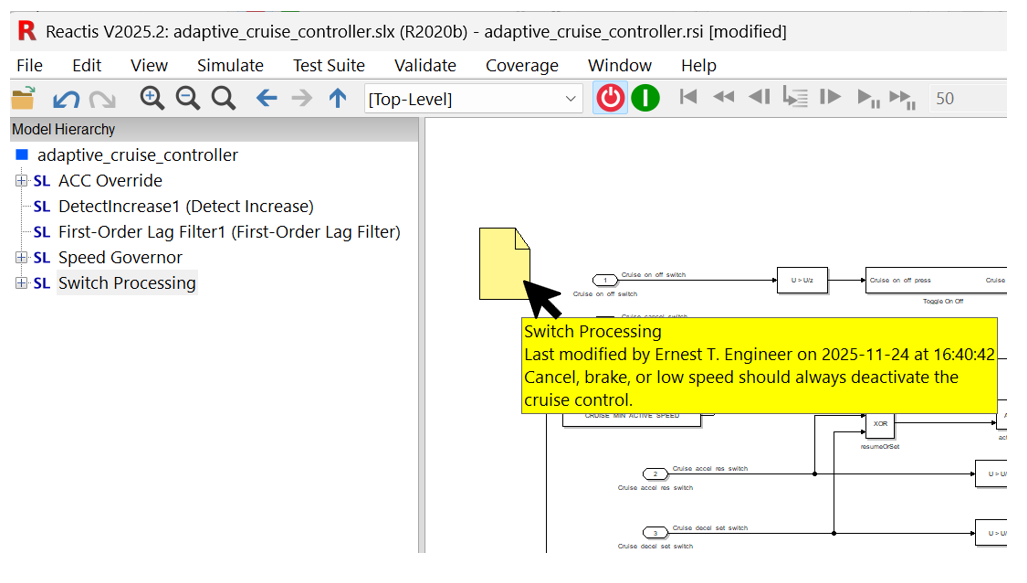Image resolution: width=1027 pixels, height=583 pixels.
Task: Select the adaptive_cruise_controller root node
Action: 137,155
